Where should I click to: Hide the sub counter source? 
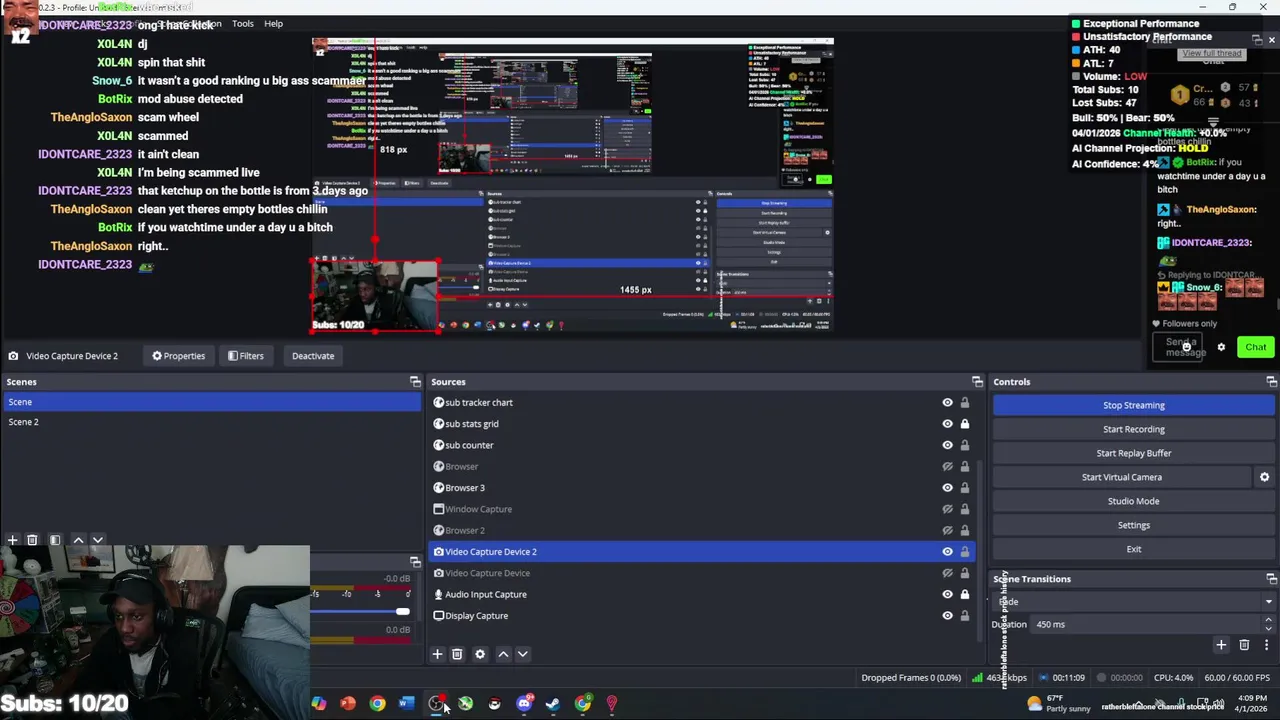[x=947, y=445]
